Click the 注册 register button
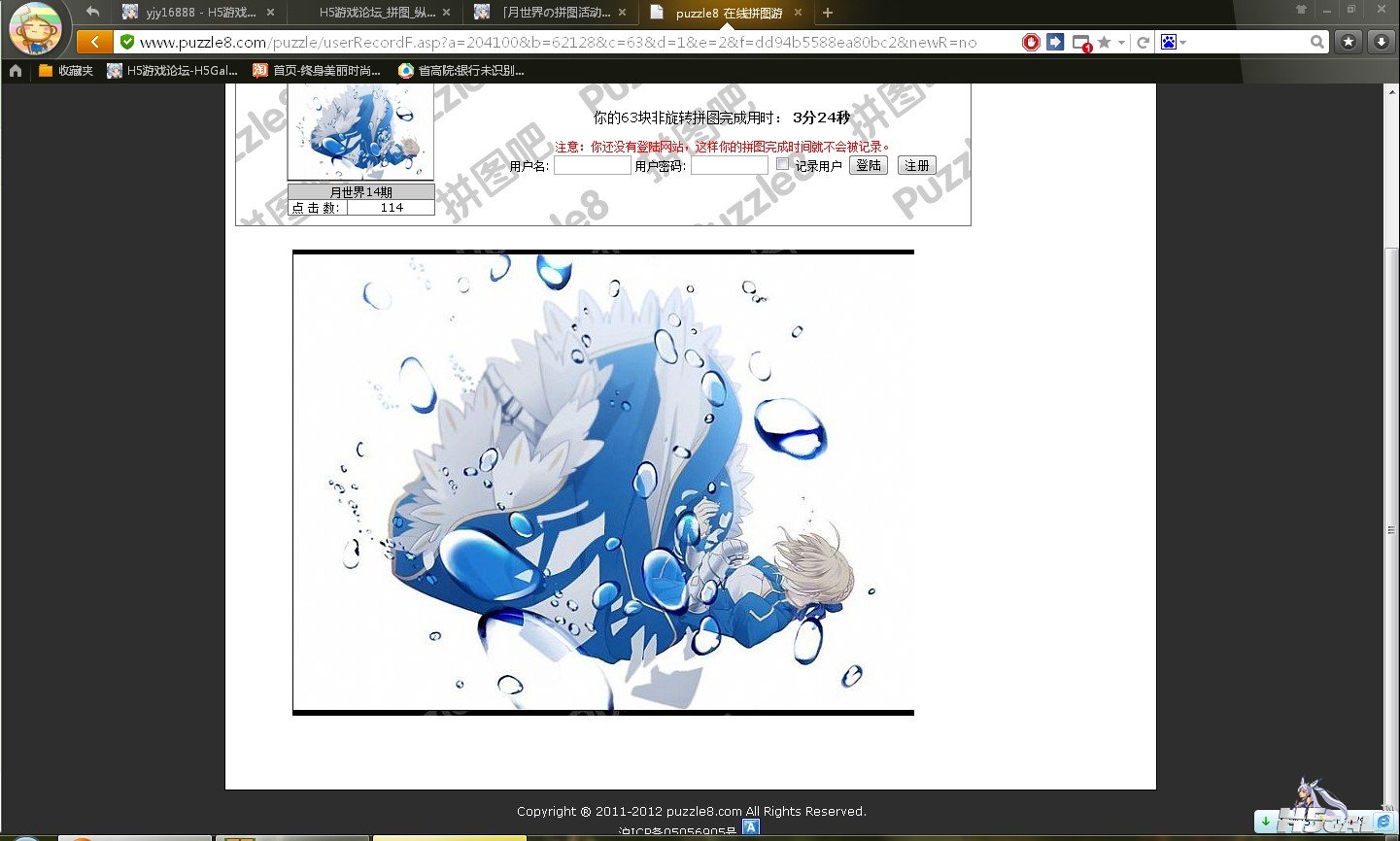This screenshot has height=841, width=1400. tap(916, 165)
